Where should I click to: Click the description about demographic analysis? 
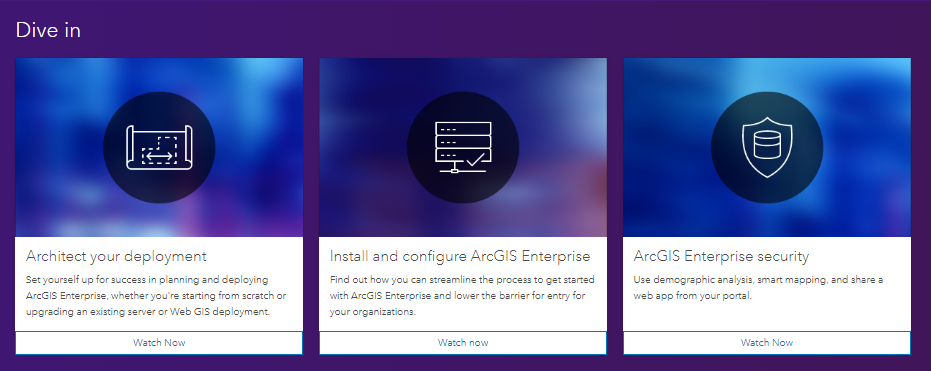pos(750,287)
